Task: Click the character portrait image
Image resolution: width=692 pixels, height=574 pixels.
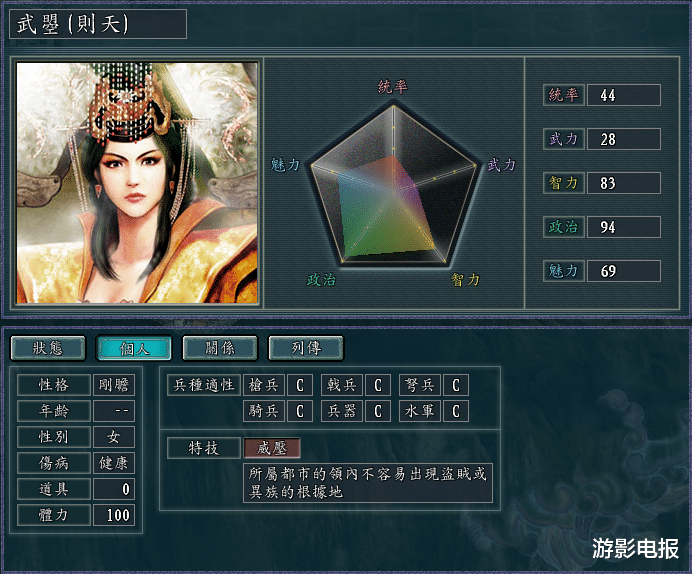Action: pos(137,183)
